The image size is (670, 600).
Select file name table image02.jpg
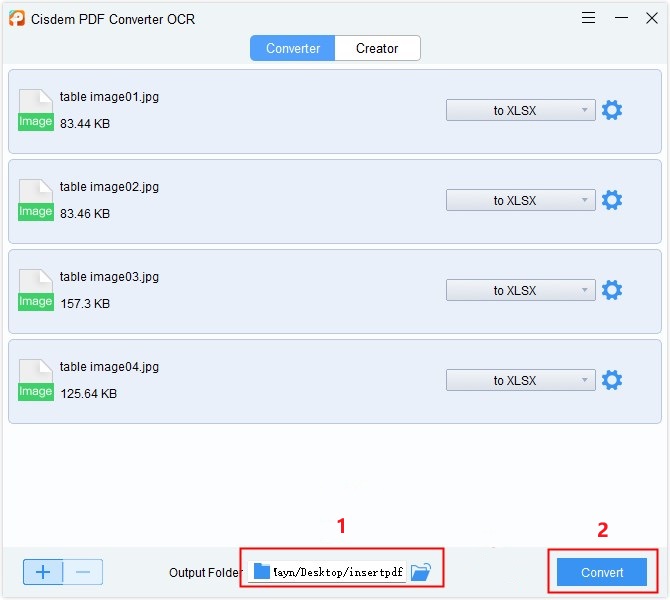pyautogui.click(x=109, y=187)
